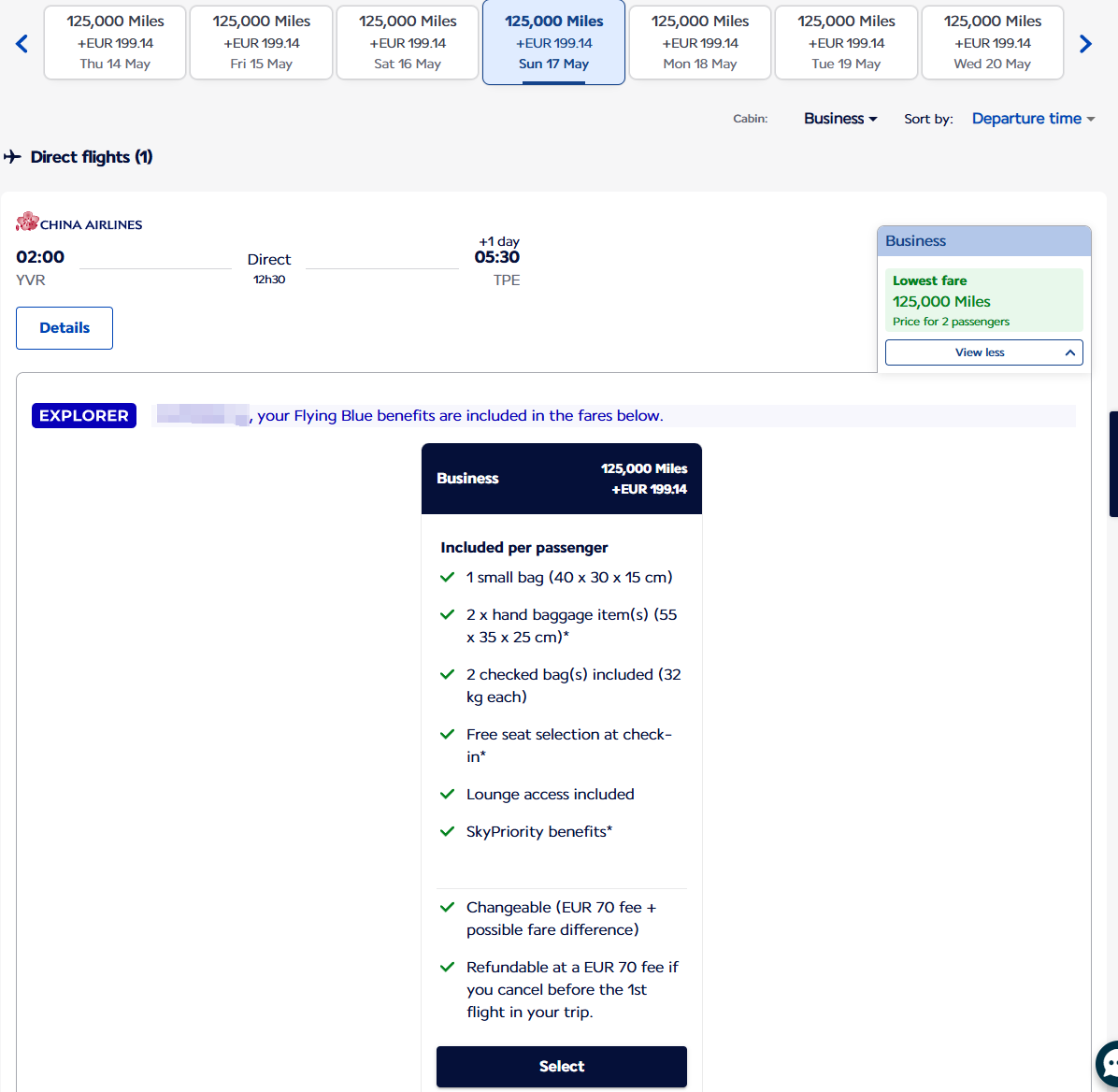Click the Lowest fare 125,000 Miles box
Screen dimensions: 1118x1092
(x=984, y=300)
